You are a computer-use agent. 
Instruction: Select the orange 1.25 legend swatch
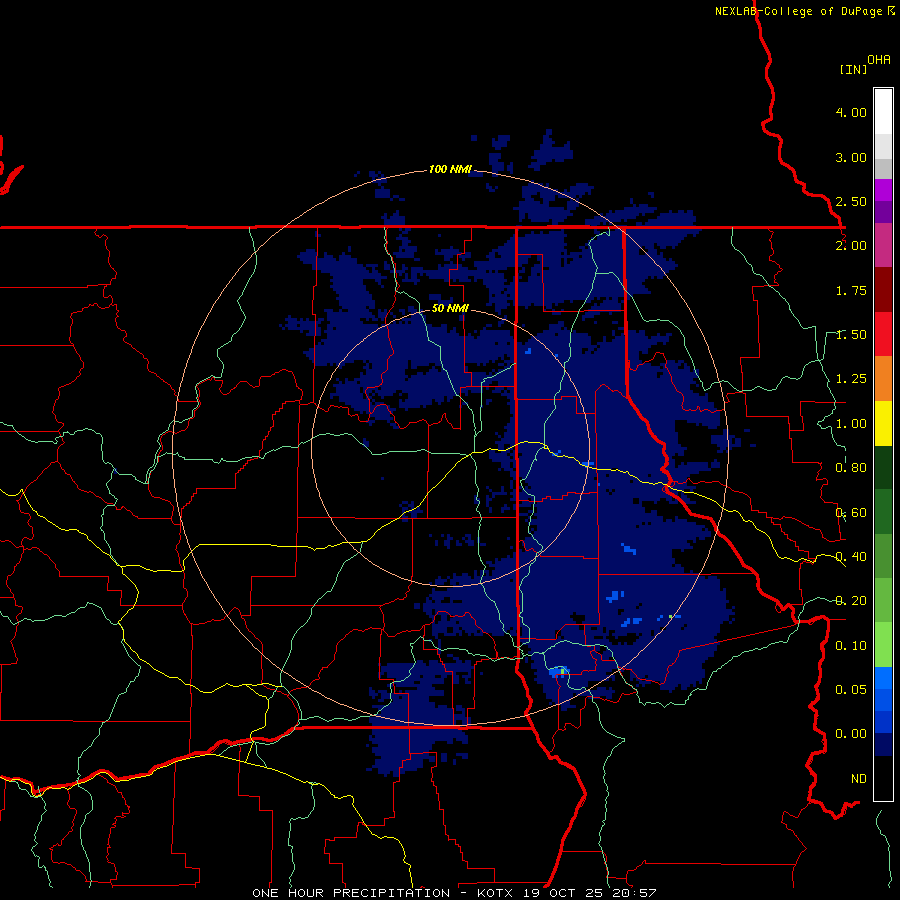883,379
